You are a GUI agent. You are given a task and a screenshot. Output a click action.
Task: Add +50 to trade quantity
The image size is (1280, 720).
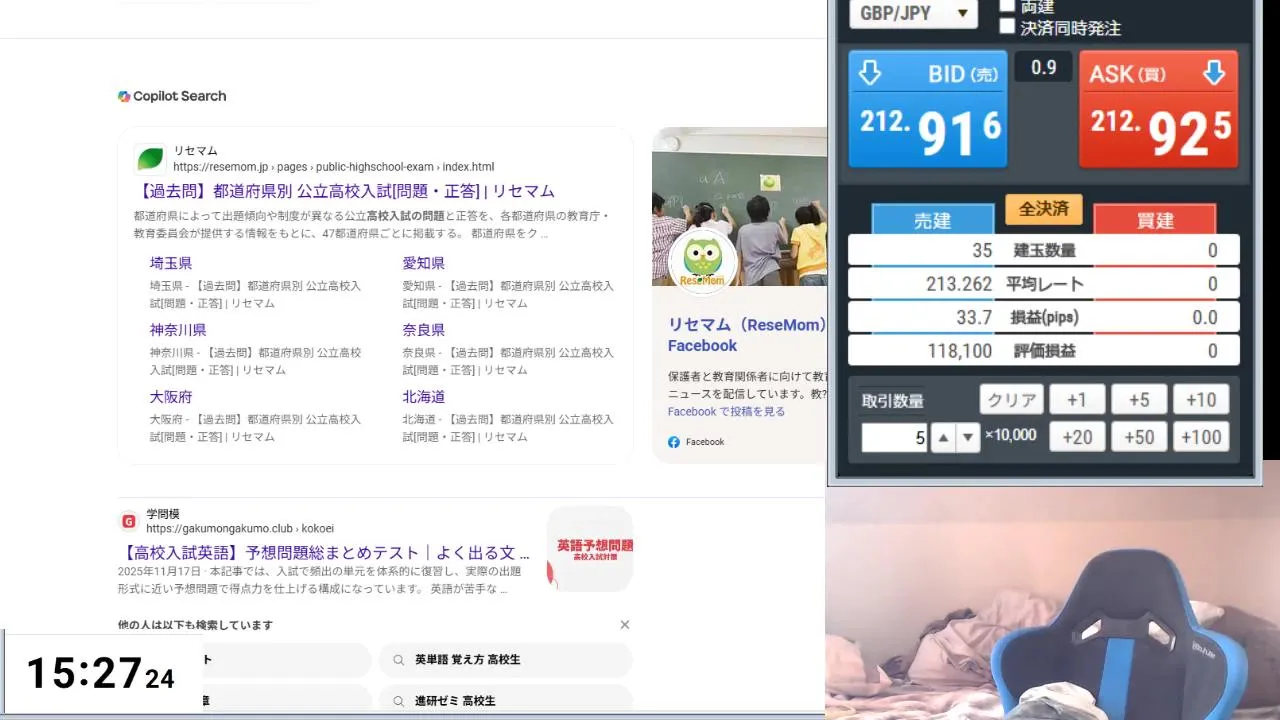pos(1139,437)
